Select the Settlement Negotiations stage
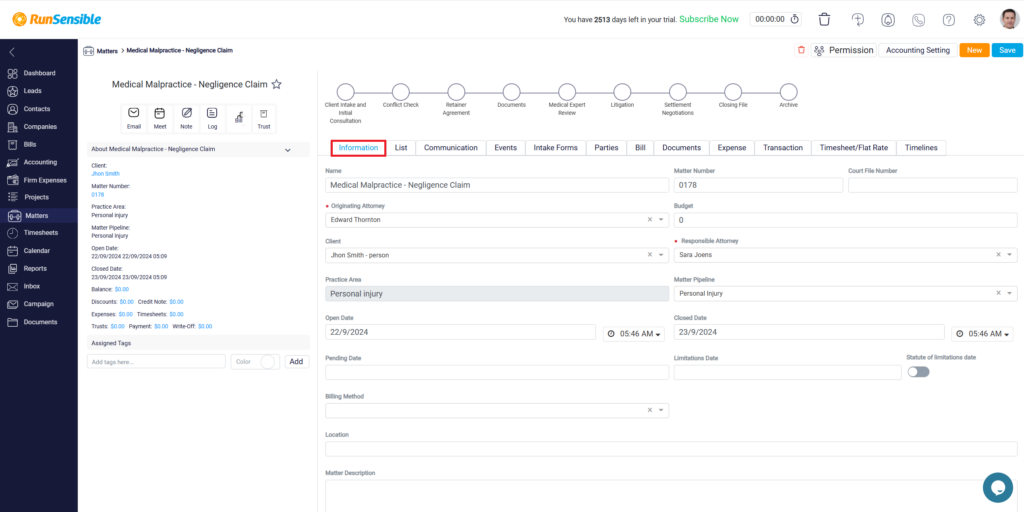This screenshot has width=1024, height=512. (x=678, y=91)
